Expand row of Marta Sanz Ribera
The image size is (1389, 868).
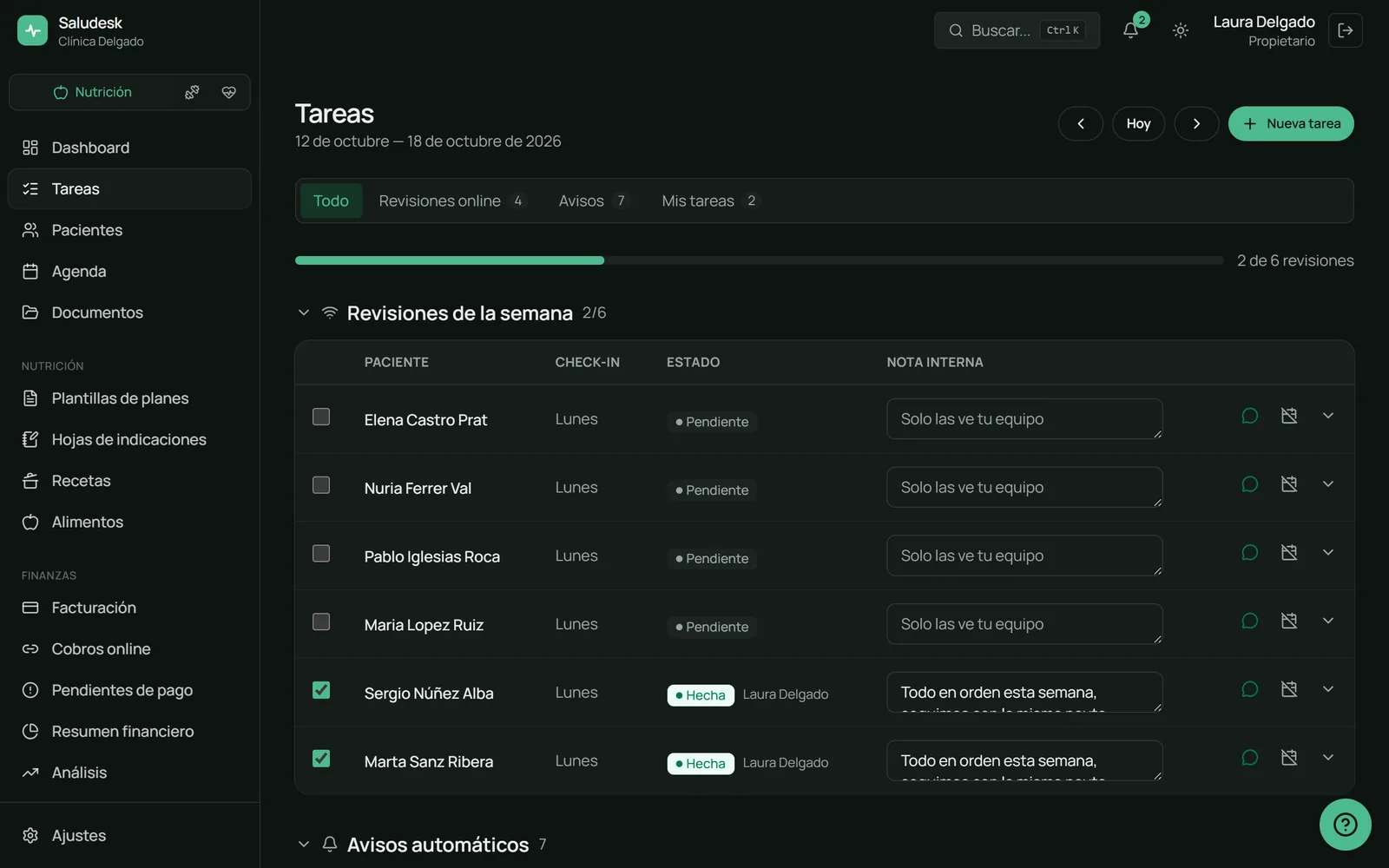[1328, 758]
